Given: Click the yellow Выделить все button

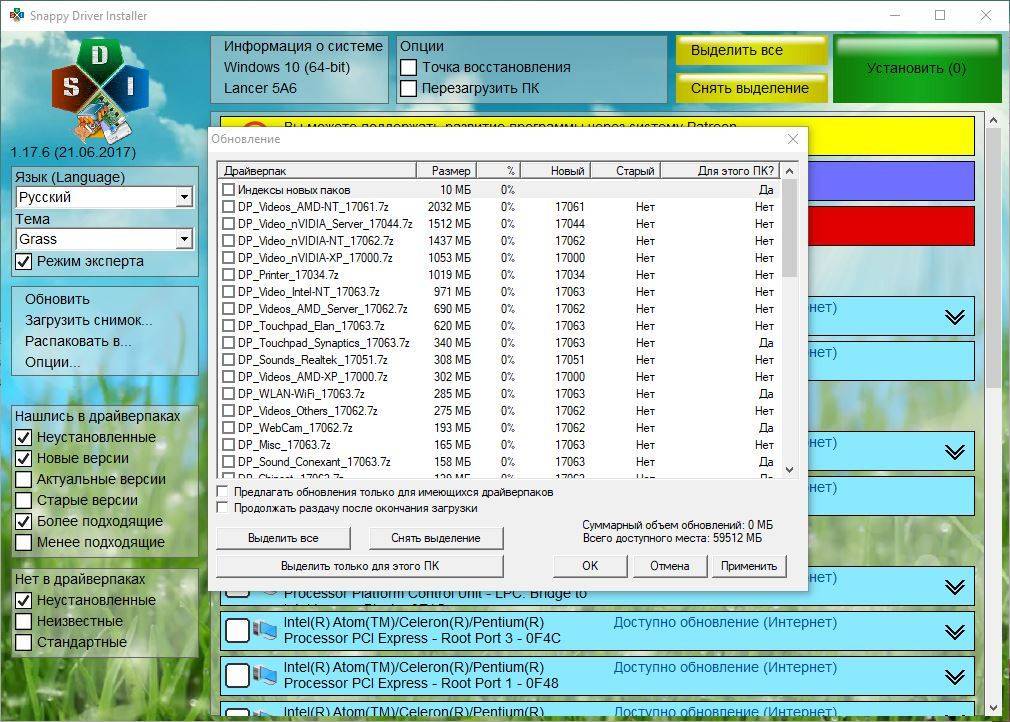Looking at the screenshot, I should 751,50.
